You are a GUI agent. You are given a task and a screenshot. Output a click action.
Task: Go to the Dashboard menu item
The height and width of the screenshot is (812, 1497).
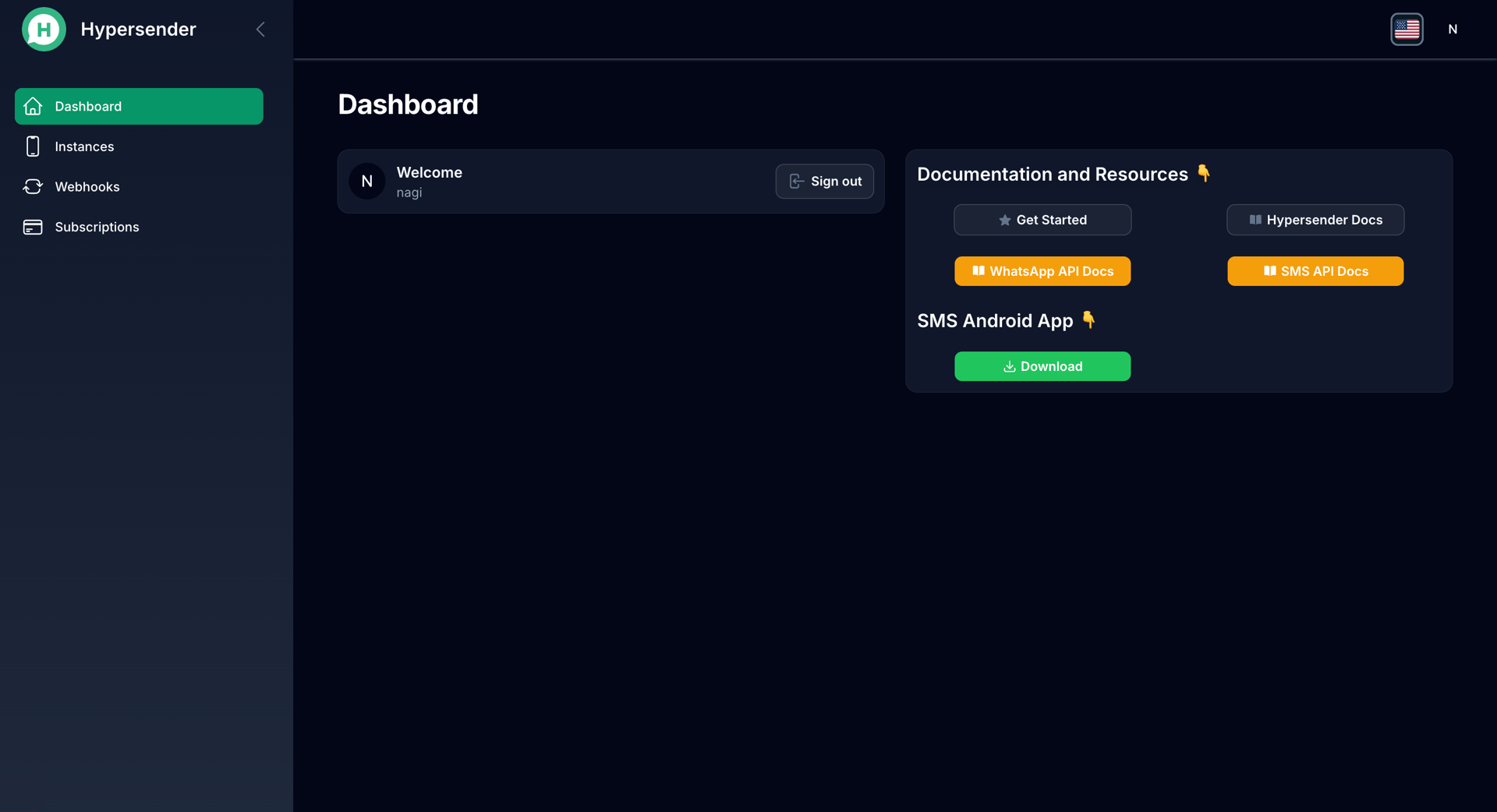[139, 106]
